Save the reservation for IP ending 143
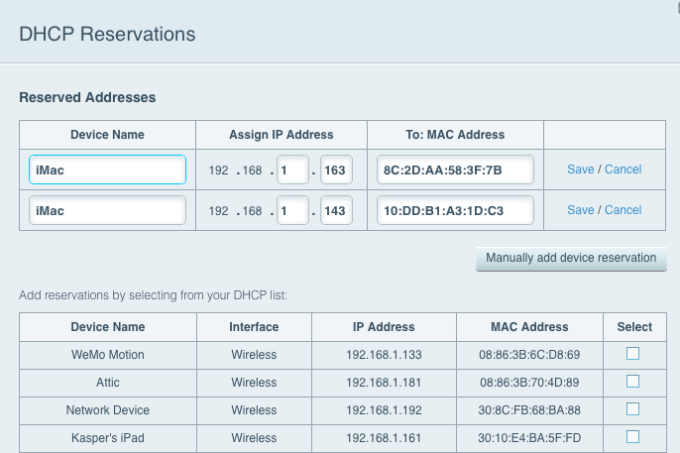Image resolution: width=680 pixels, height=453 pixels. click(580, 210)
